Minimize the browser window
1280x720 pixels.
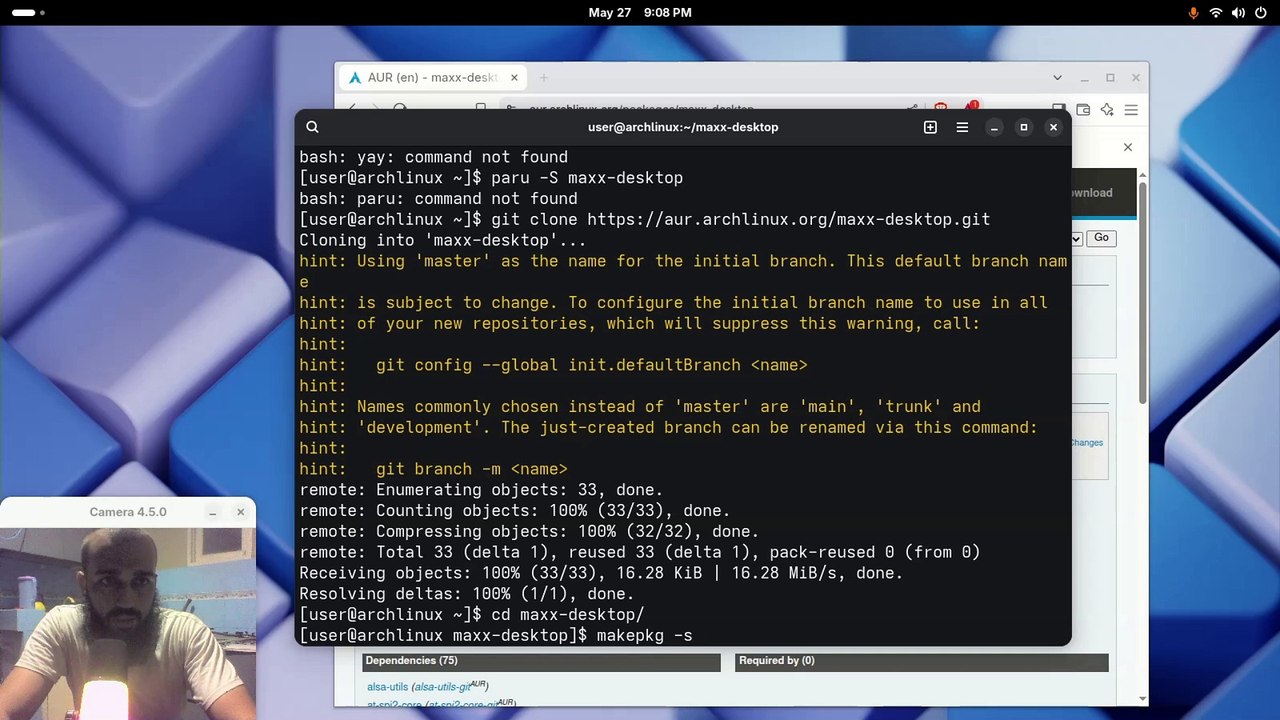coord(1084,78)
